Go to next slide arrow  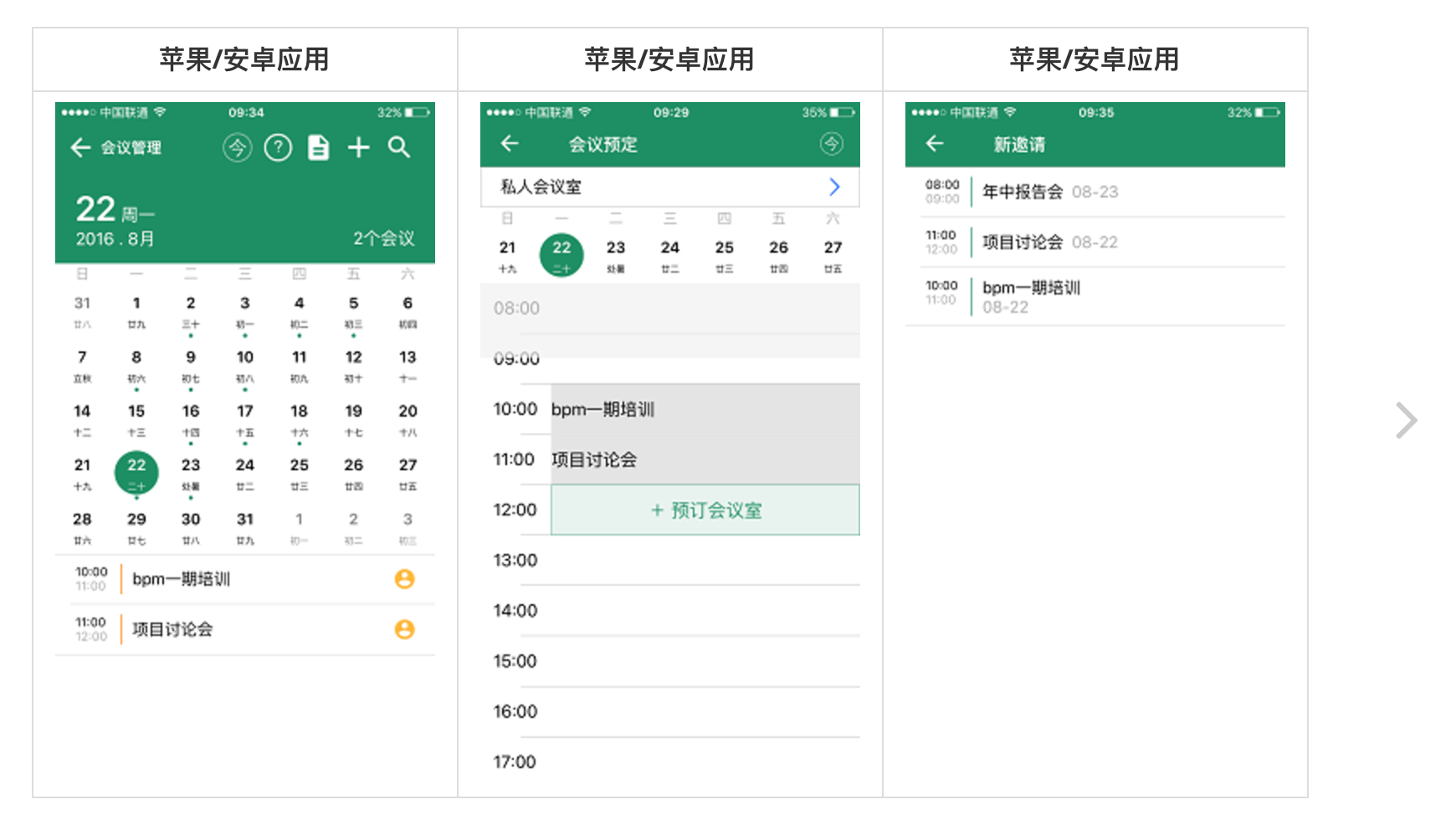point(1406,420)
